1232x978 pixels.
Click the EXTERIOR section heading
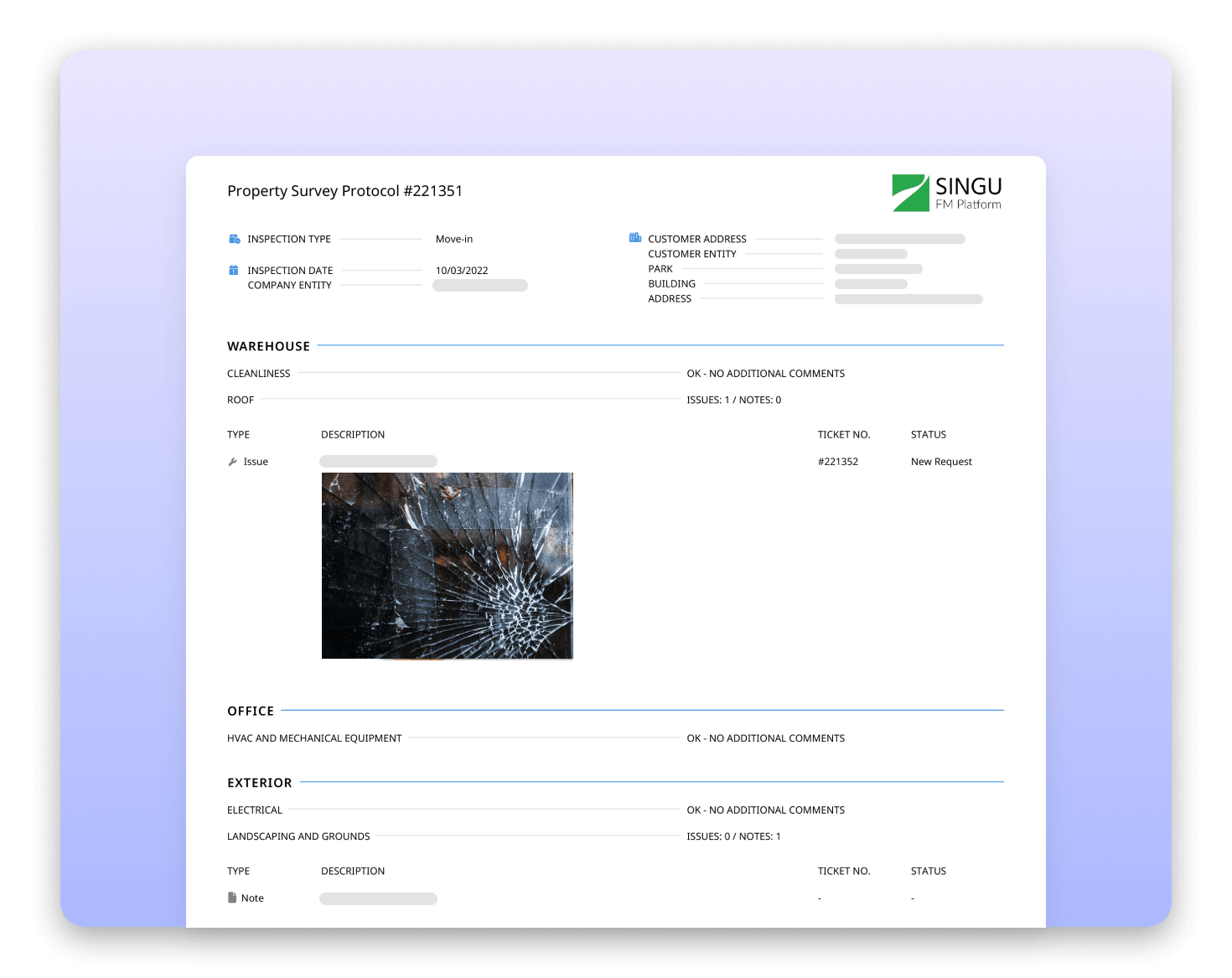tap(260, 783)
